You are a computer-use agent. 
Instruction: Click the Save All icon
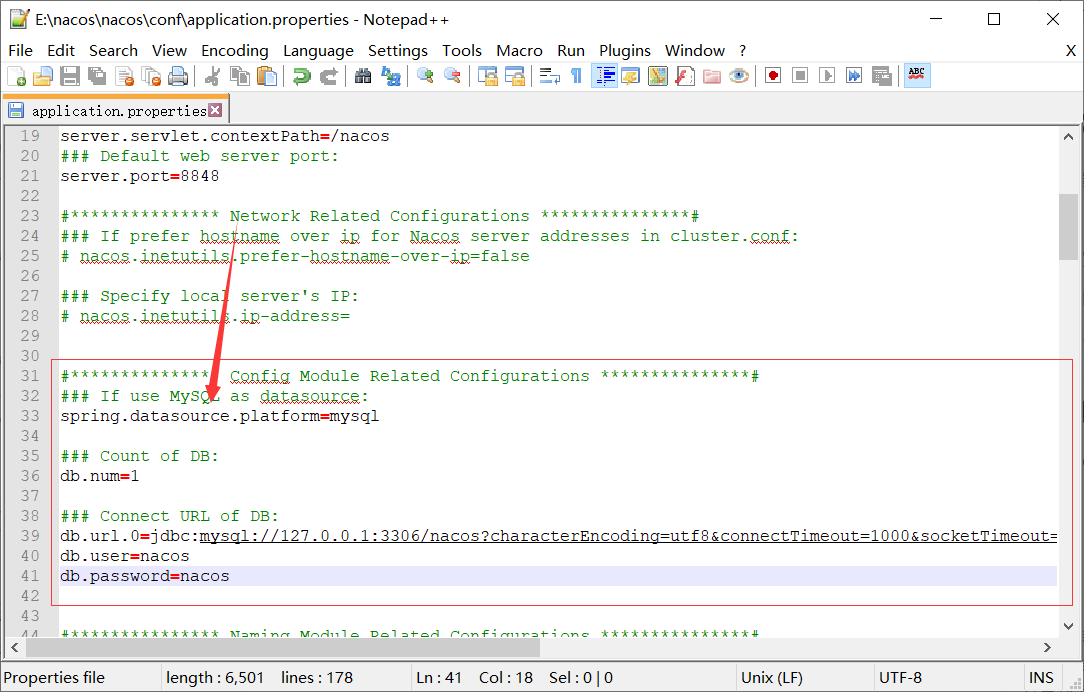pos(97,75)
